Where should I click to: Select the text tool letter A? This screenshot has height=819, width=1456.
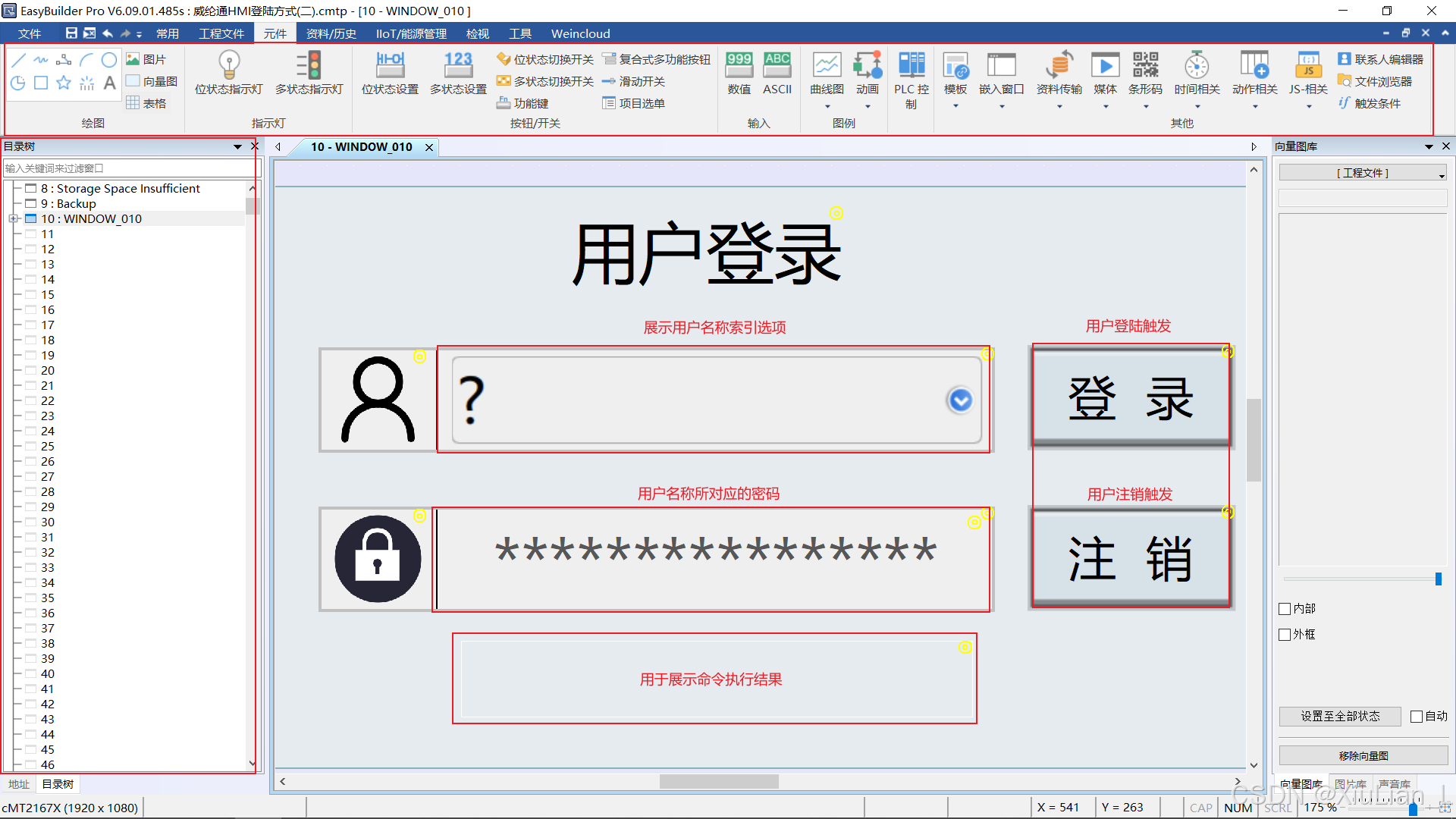[x=110, y=83]
